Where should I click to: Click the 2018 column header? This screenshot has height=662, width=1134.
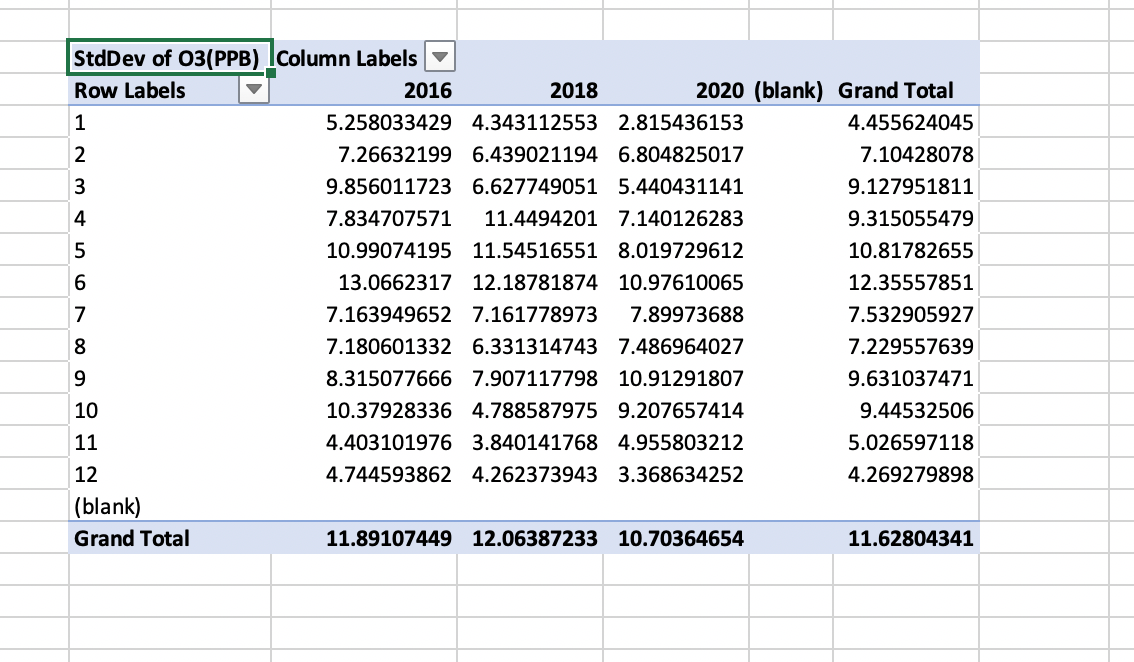coord(573,91)
